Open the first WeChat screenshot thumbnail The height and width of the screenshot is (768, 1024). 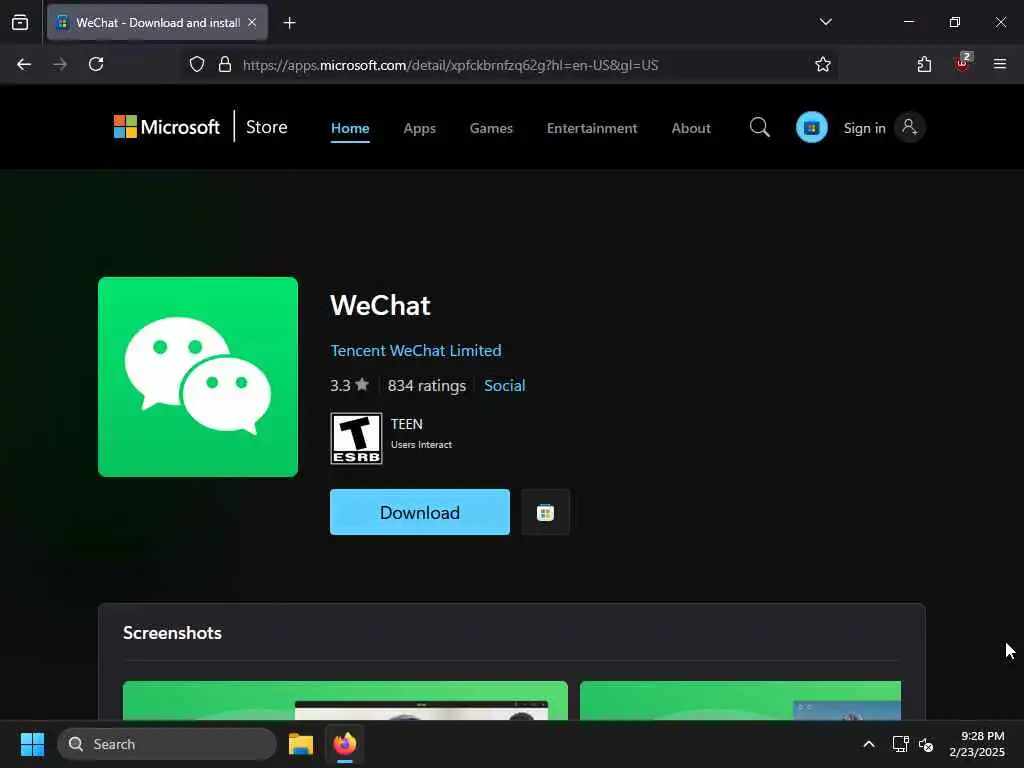(345, 700)
